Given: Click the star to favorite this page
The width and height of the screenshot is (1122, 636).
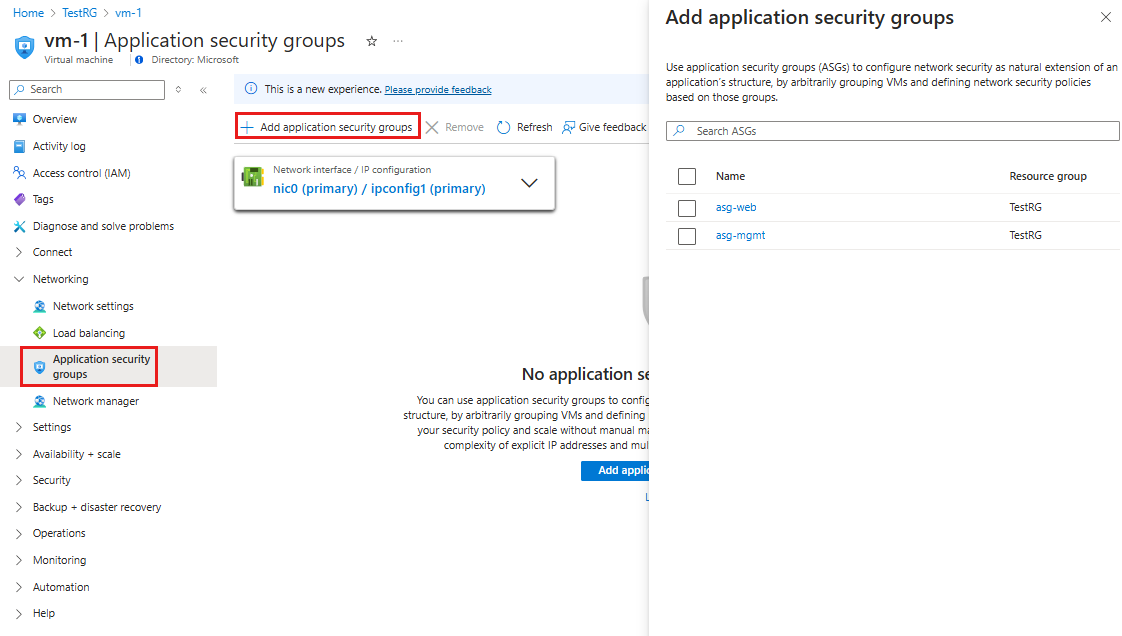Looking at the screenshot, I should click(371, 41).
